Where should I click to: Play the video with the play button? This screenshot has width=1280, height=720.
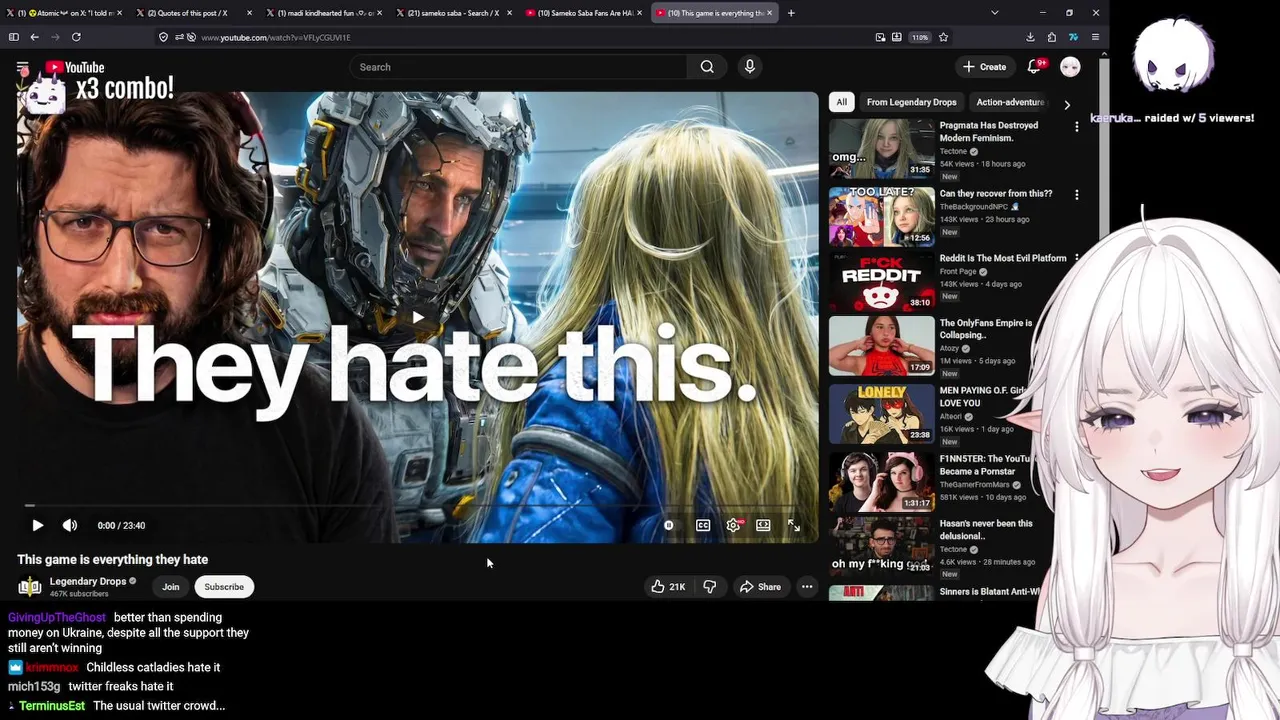pyautogui.click(x=37, y=525)
